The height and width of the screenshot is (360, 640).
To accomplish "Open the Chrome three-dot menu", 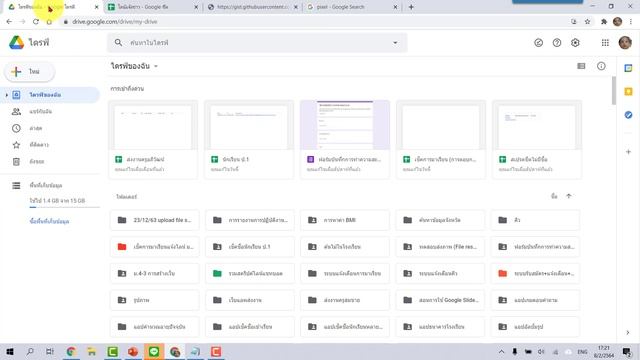I will [x=631, y=22].
